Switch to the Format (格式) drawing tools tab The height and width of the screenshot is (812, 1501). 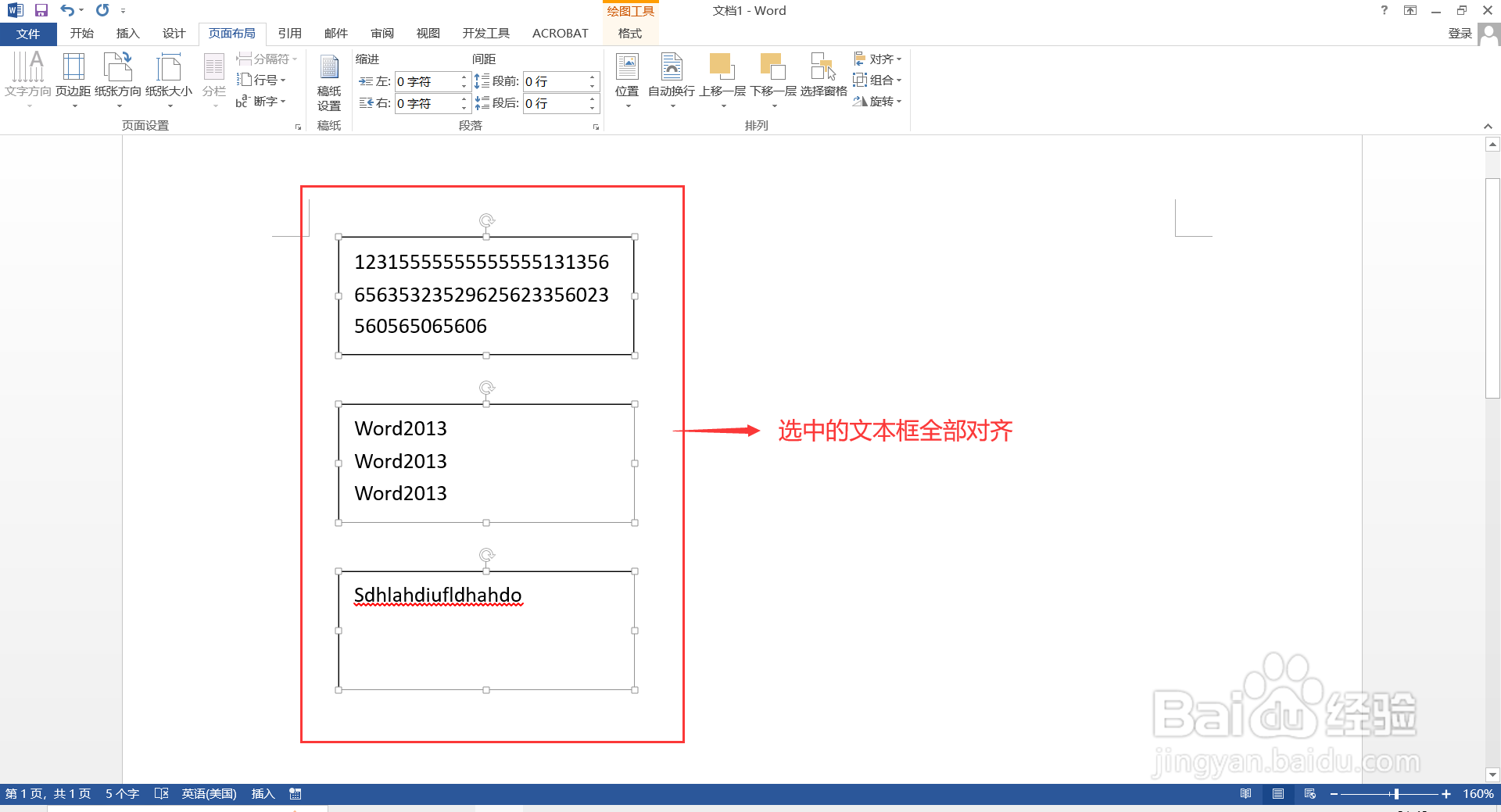pos(630,34)
